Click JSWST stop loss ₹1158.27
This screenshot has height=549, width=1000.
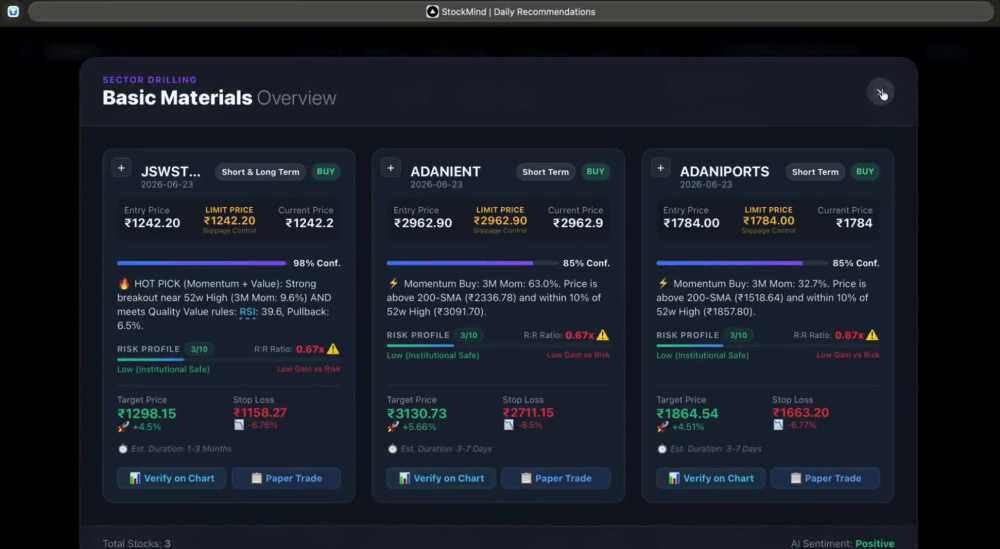260,413
